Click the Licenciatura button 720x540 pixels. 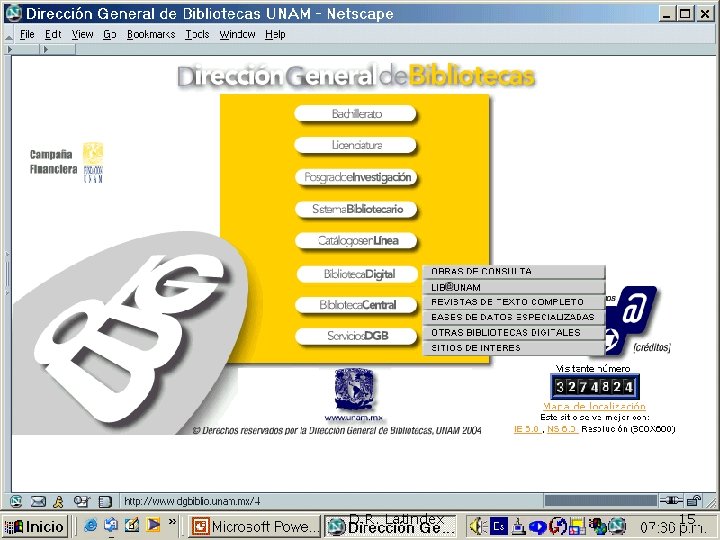click(x=355, y=146)
